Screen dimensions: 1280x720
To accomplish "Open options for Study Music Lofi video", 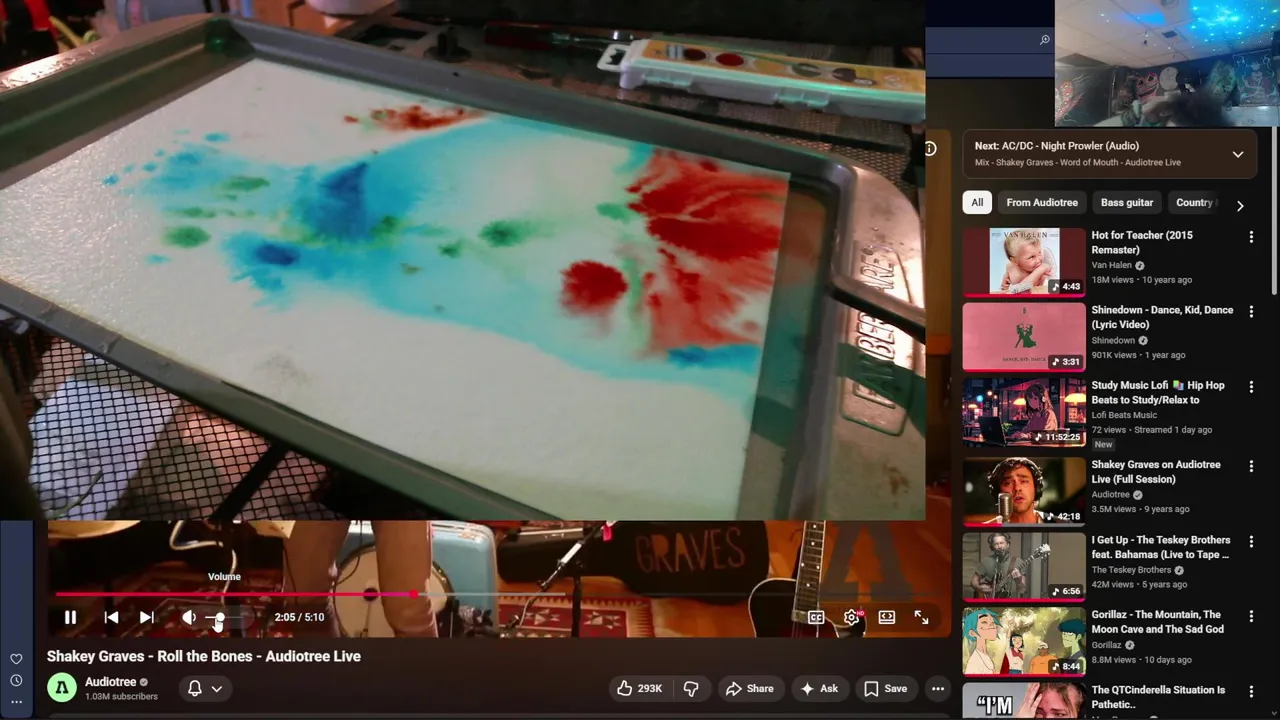I will pos(1250,387).
